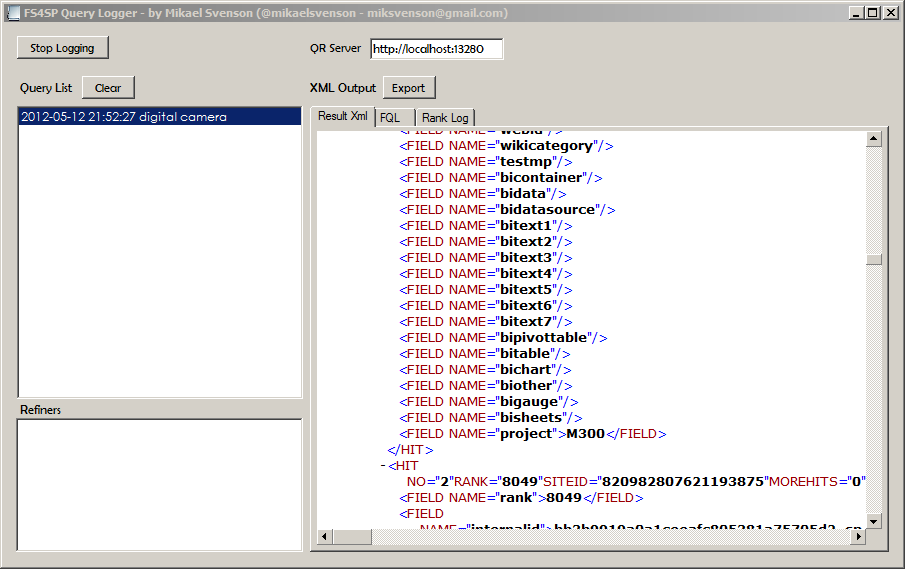The width and height of the screenshot is (905, 569).
Task: Click the horizontal scrollbar right arrow
Action: click(x=859, y=537)
